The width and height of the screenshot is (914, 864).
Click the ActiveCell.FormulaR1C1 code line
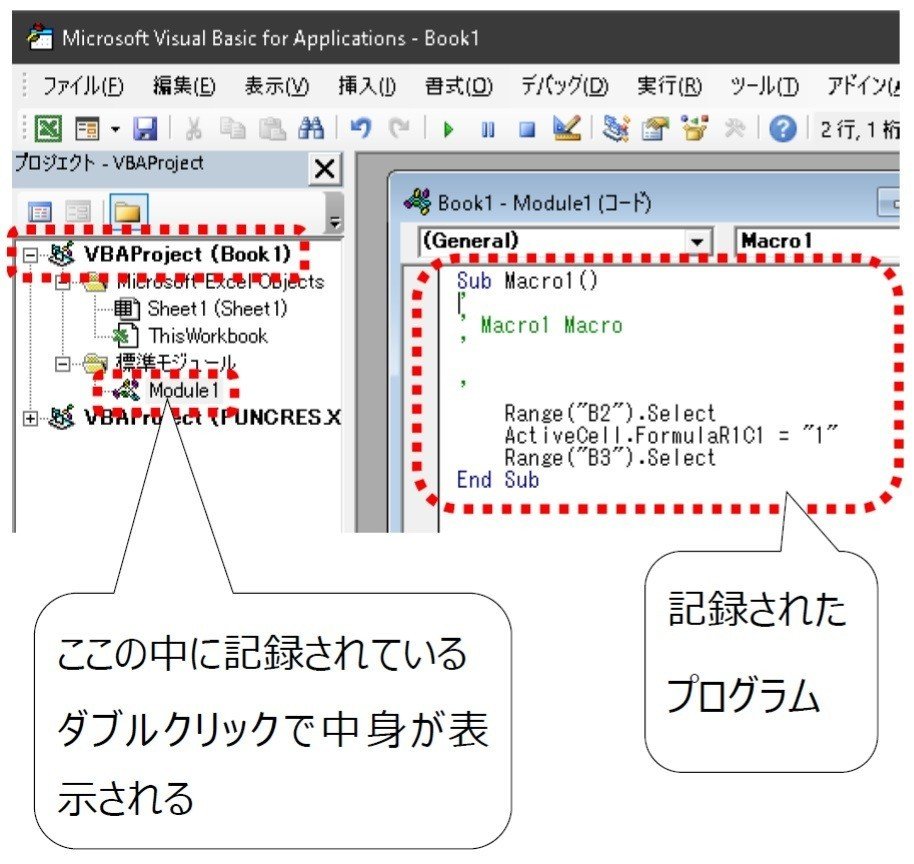[671, 435]
